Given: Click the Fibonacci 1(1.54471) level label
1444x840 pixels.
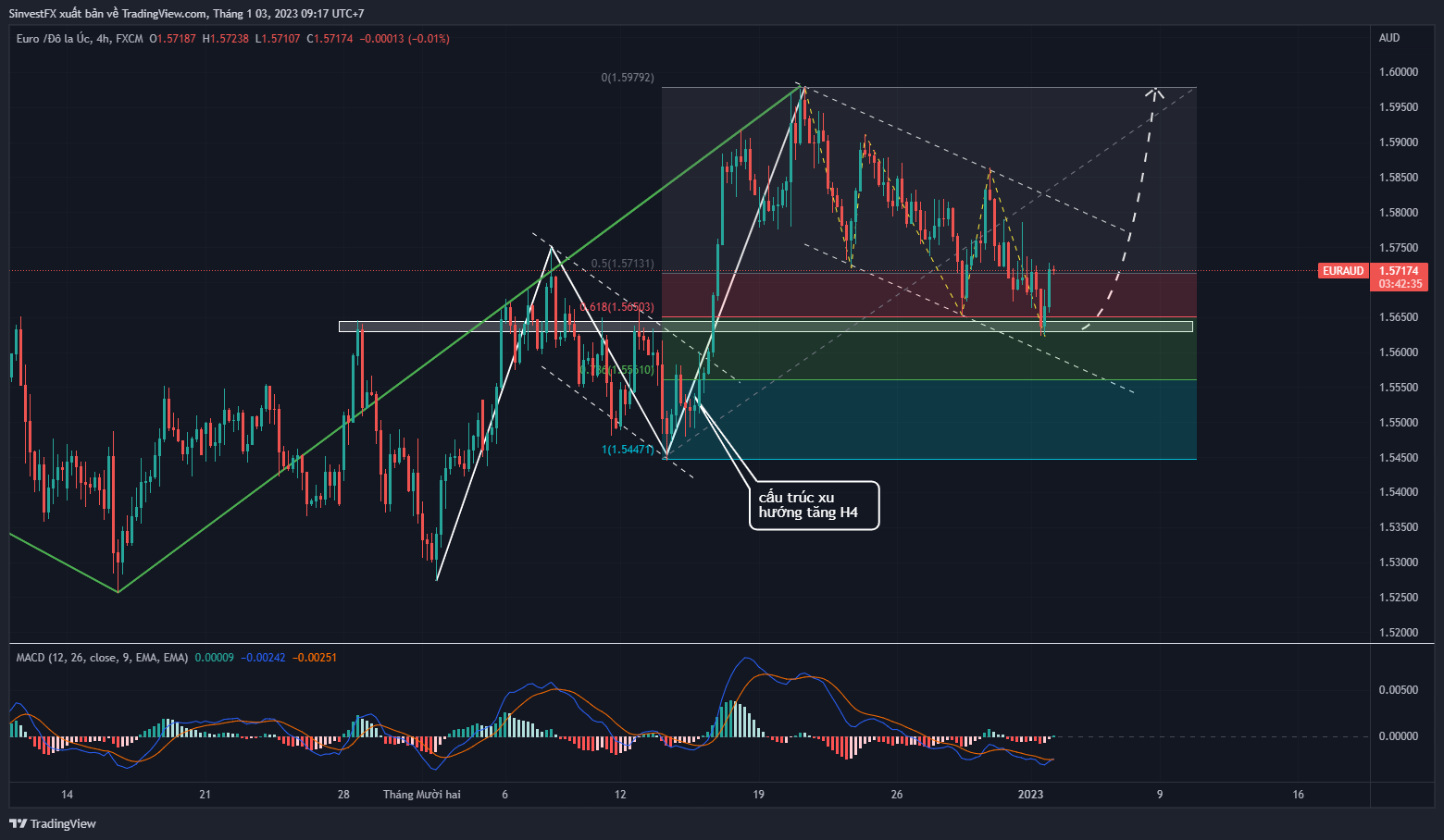Looking at the screenshot, I should (629, 450).
